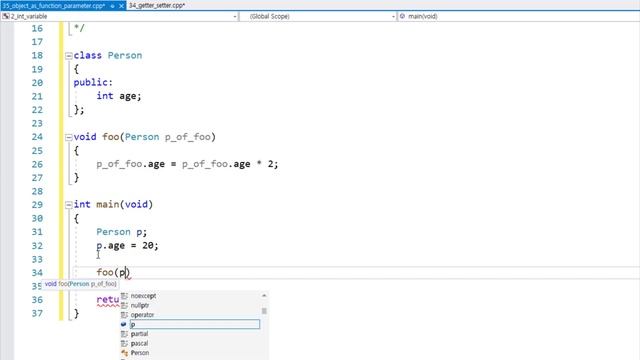Close the 35_object_as_function_parameter.cpp tab
This screenshot has width=640, height=360.
click(x=121, y=6)
